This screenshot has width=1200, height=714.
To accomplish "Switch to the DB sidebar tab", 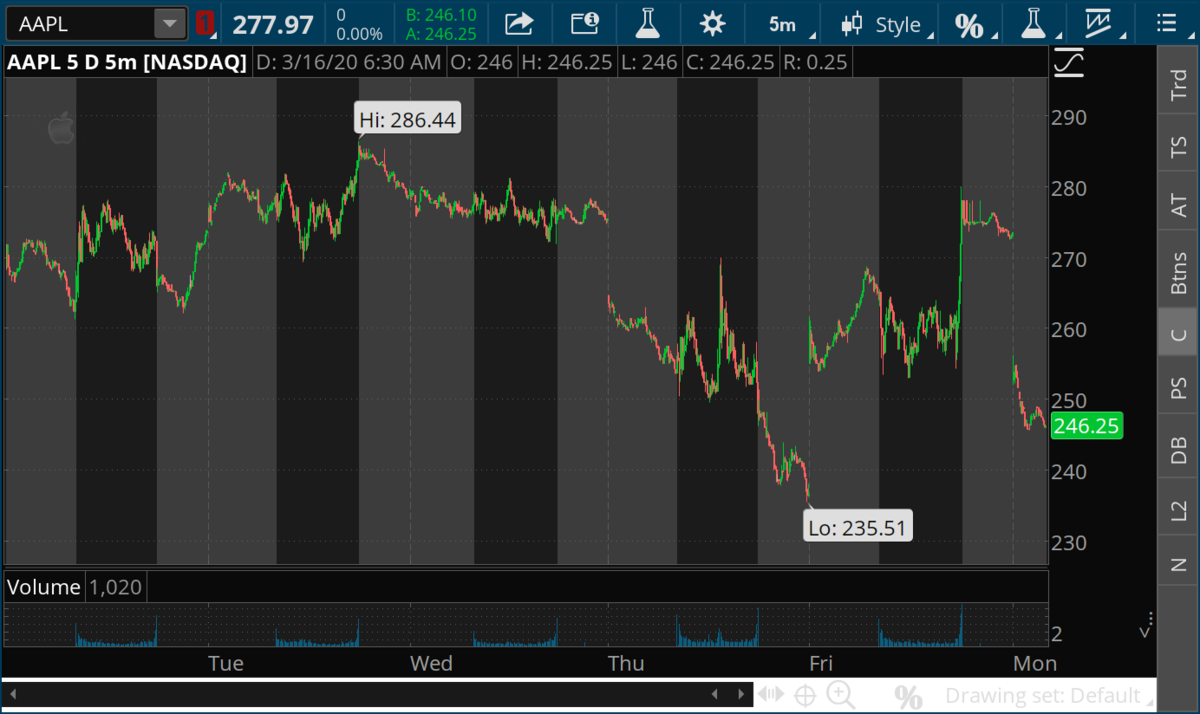I will click(1178, 450).
